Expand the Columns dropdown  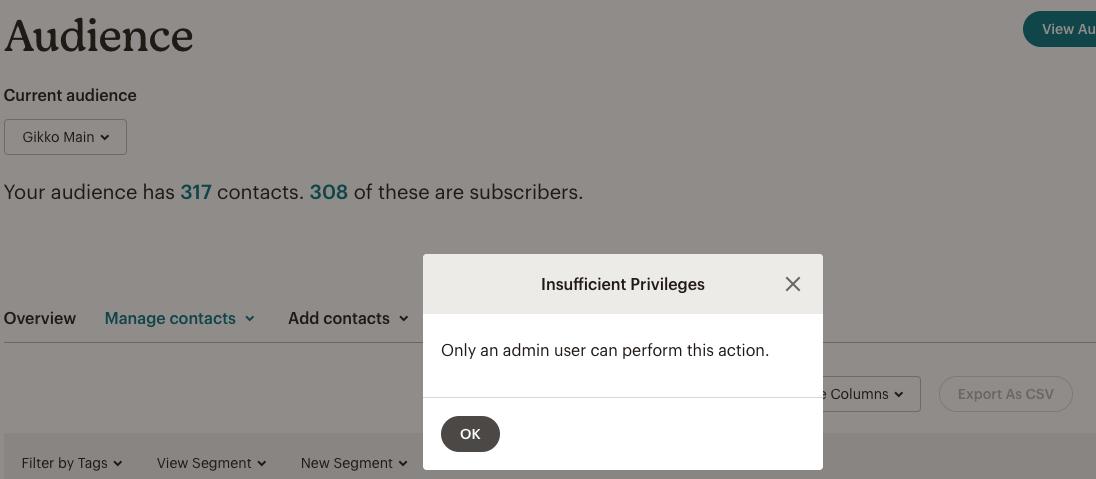click(866, 394)
